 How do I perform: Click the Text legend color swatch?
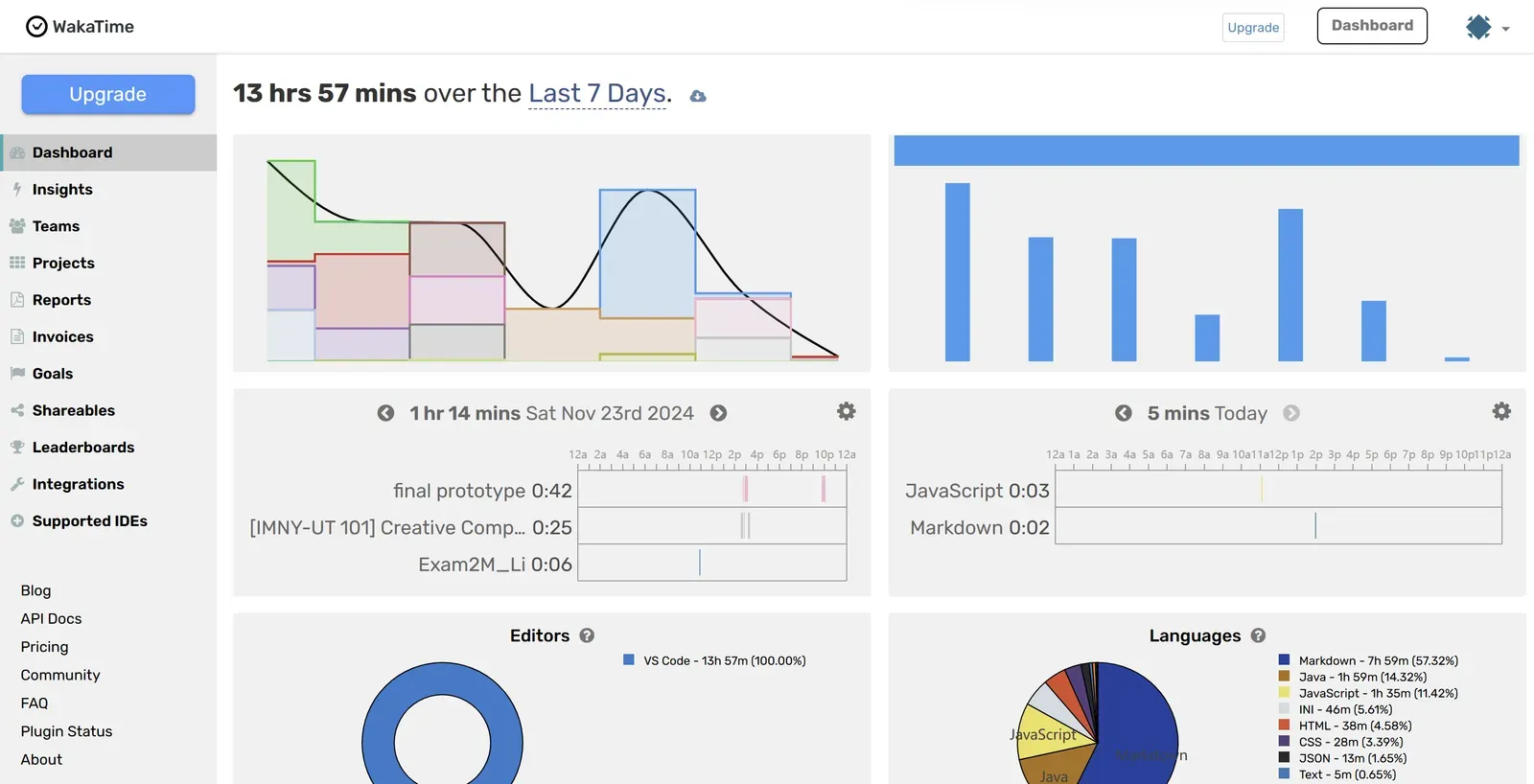click(1284, 773)
